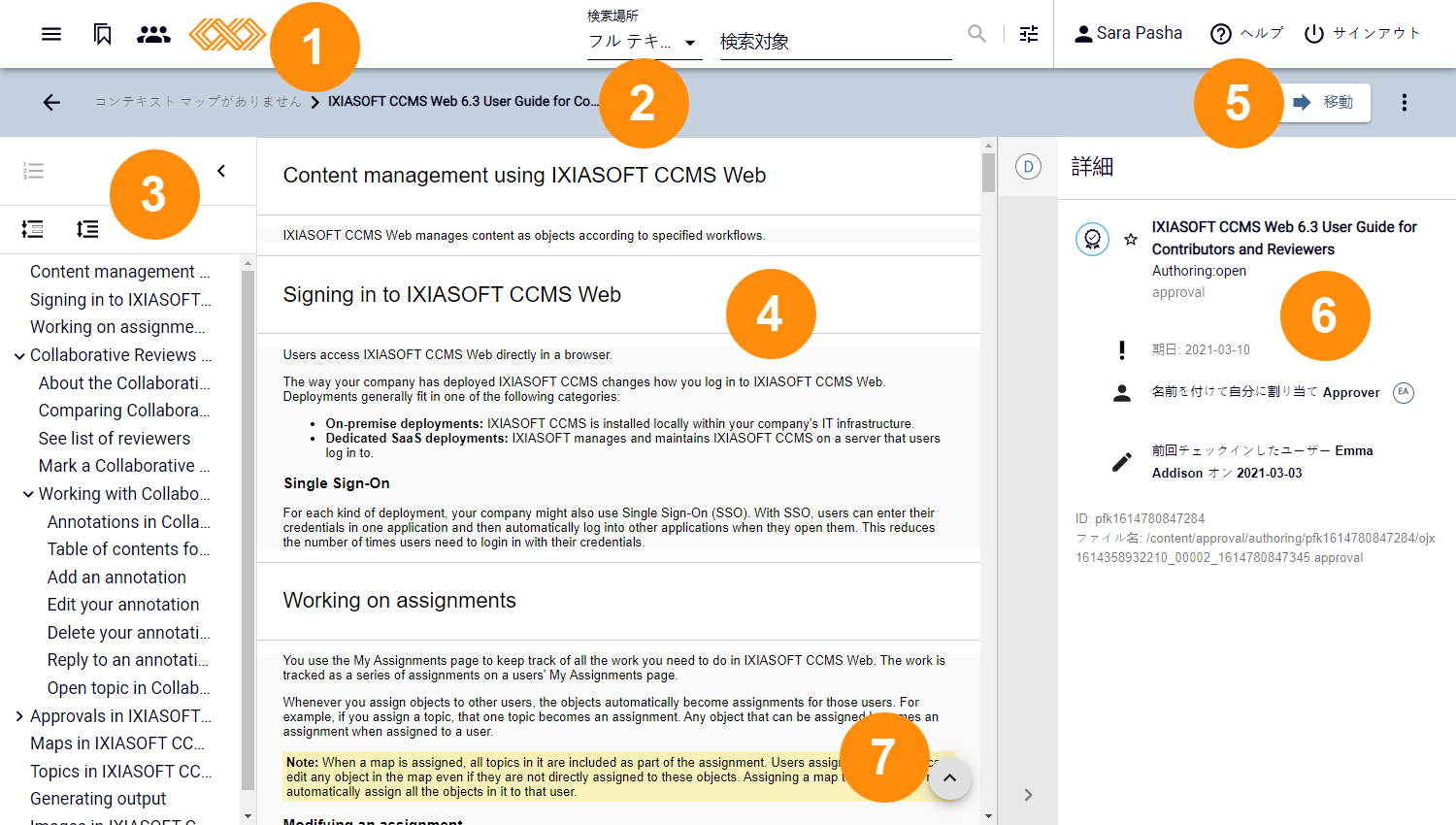Open Sara Pasha user profile
This screenshot has height=825, width=1456.
tap(1128, 33)
